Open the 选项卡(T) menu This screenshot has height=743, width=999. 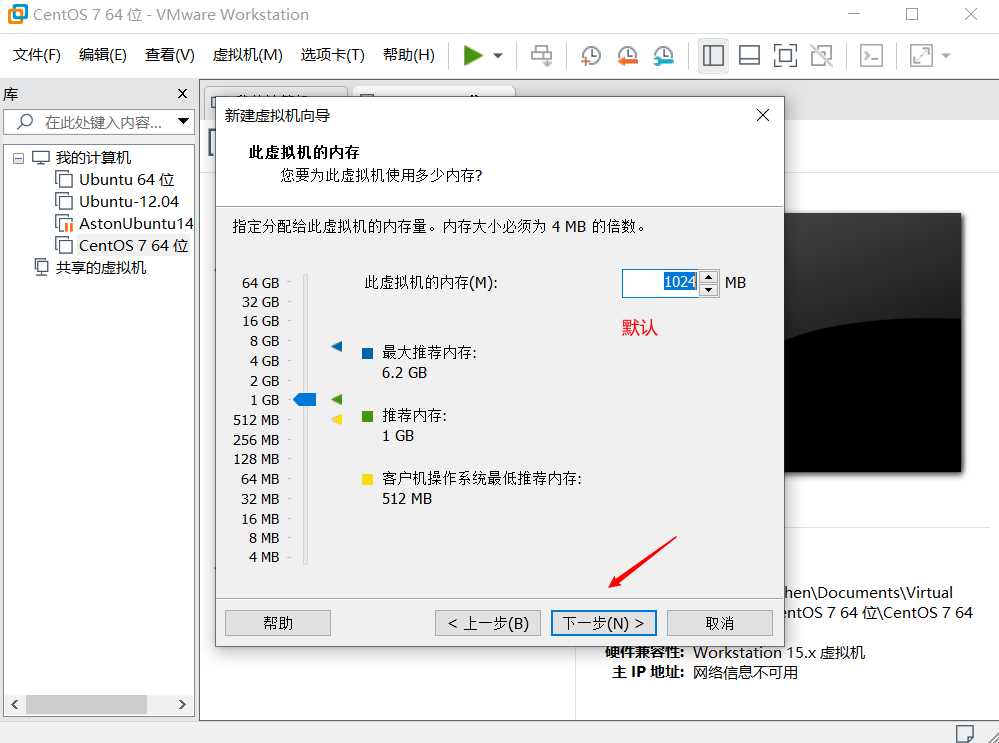333,55
